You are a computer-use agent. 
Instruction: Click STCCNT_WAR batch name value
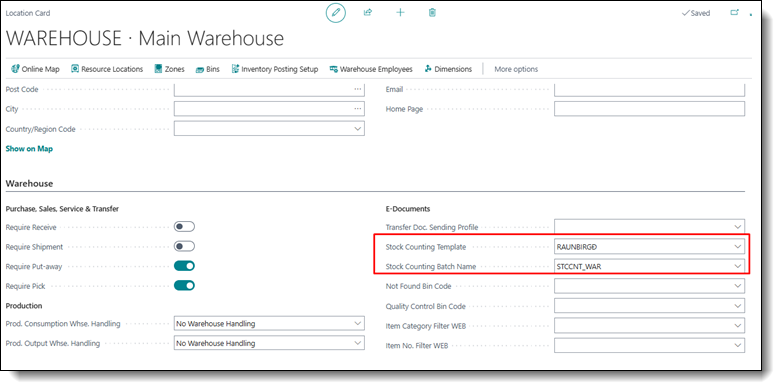[579, 266]
